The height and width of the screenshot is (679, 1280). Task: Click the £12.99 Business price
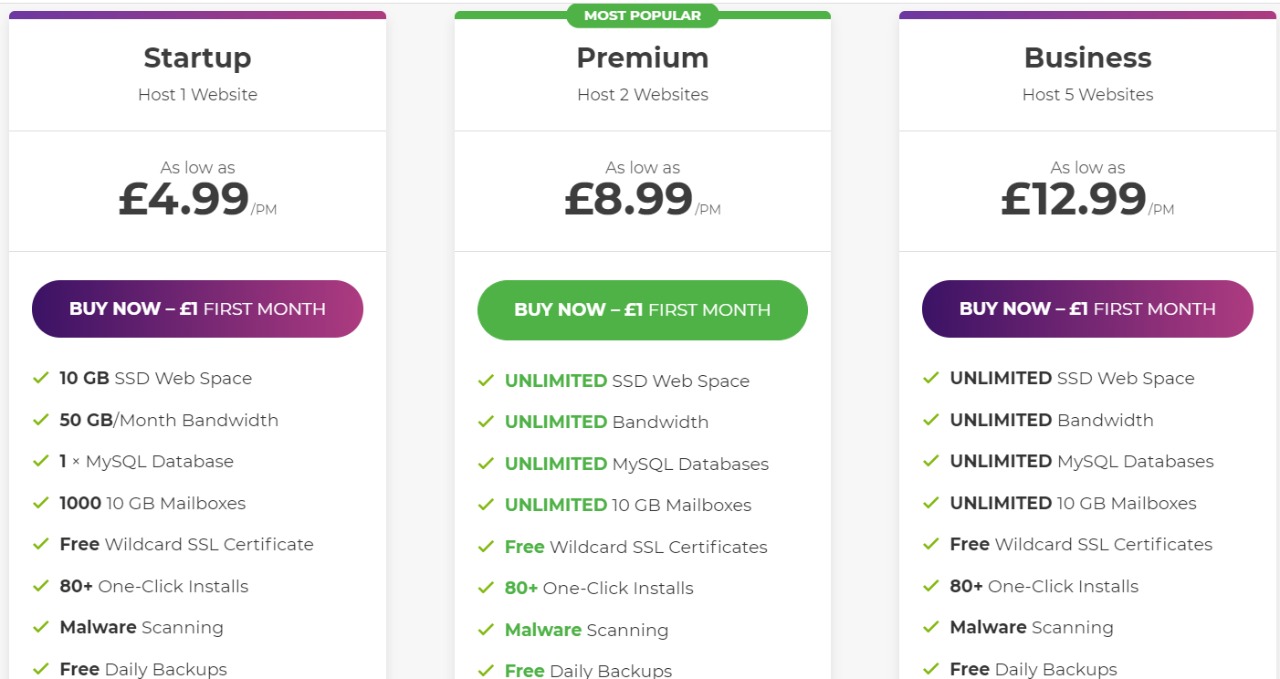pyautogui.click(x=1075, y=198)
